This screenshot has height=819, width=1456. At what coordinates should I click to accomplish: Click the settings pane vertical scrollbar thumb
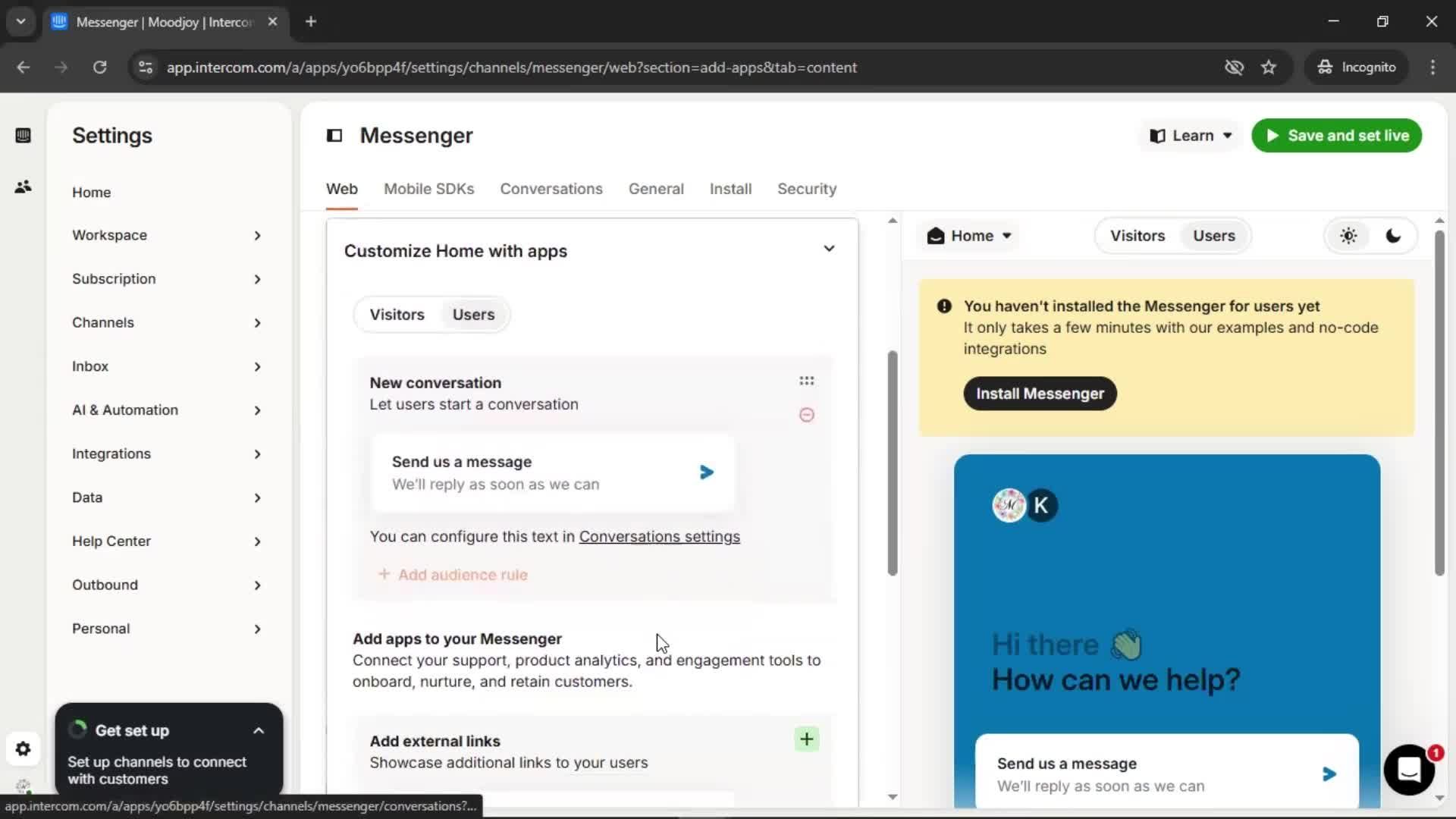pos(893,463)
